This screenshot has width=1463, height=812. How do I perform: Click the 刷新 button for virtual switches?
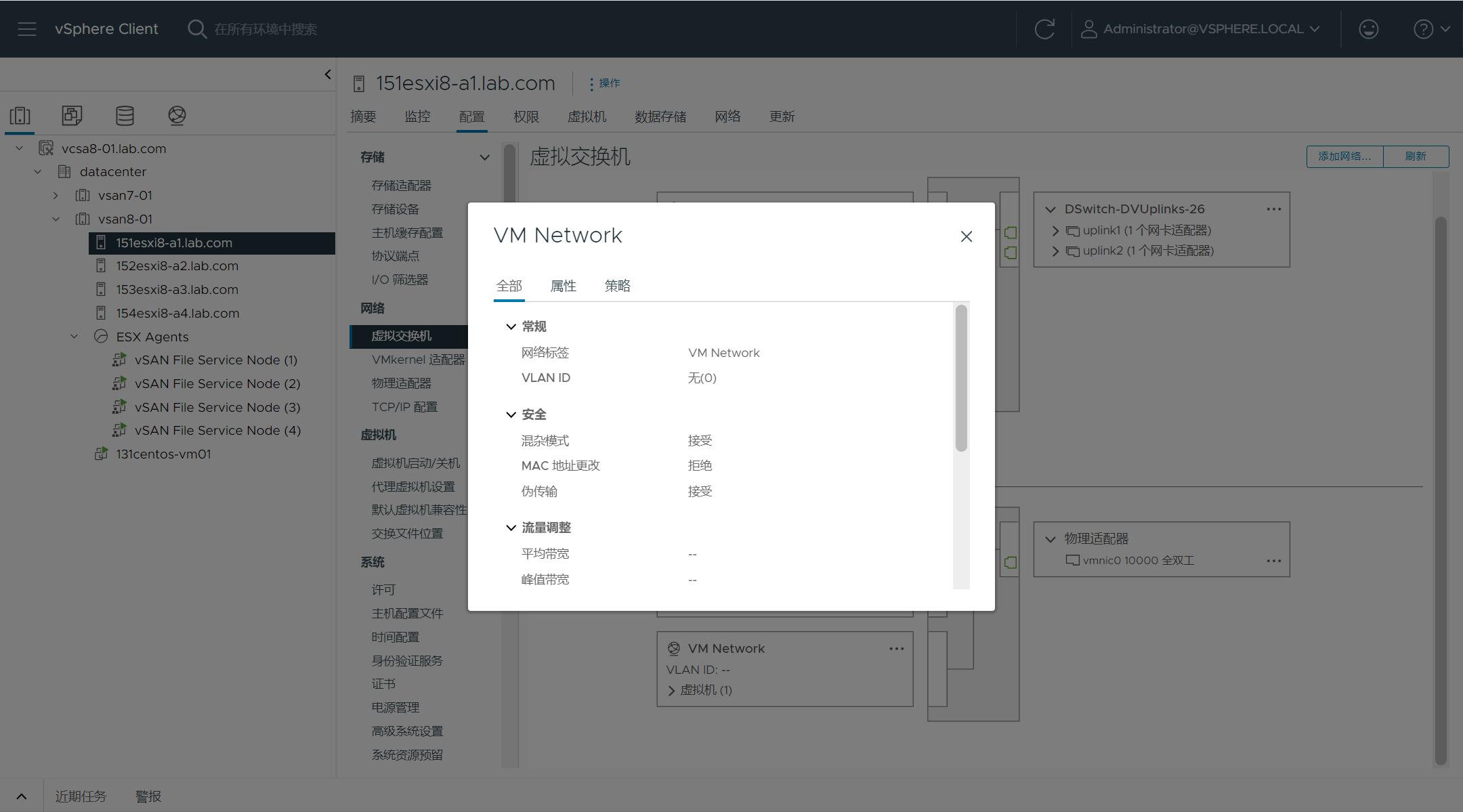[x=1416, y=156]
